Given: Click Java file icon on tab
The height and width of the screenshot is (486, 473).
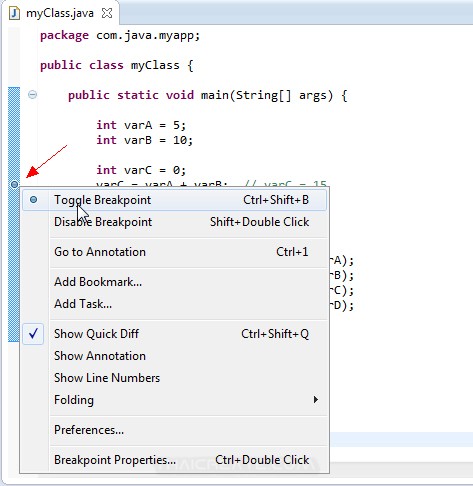Looking at the screenshot, I should [x=14, y=13].
